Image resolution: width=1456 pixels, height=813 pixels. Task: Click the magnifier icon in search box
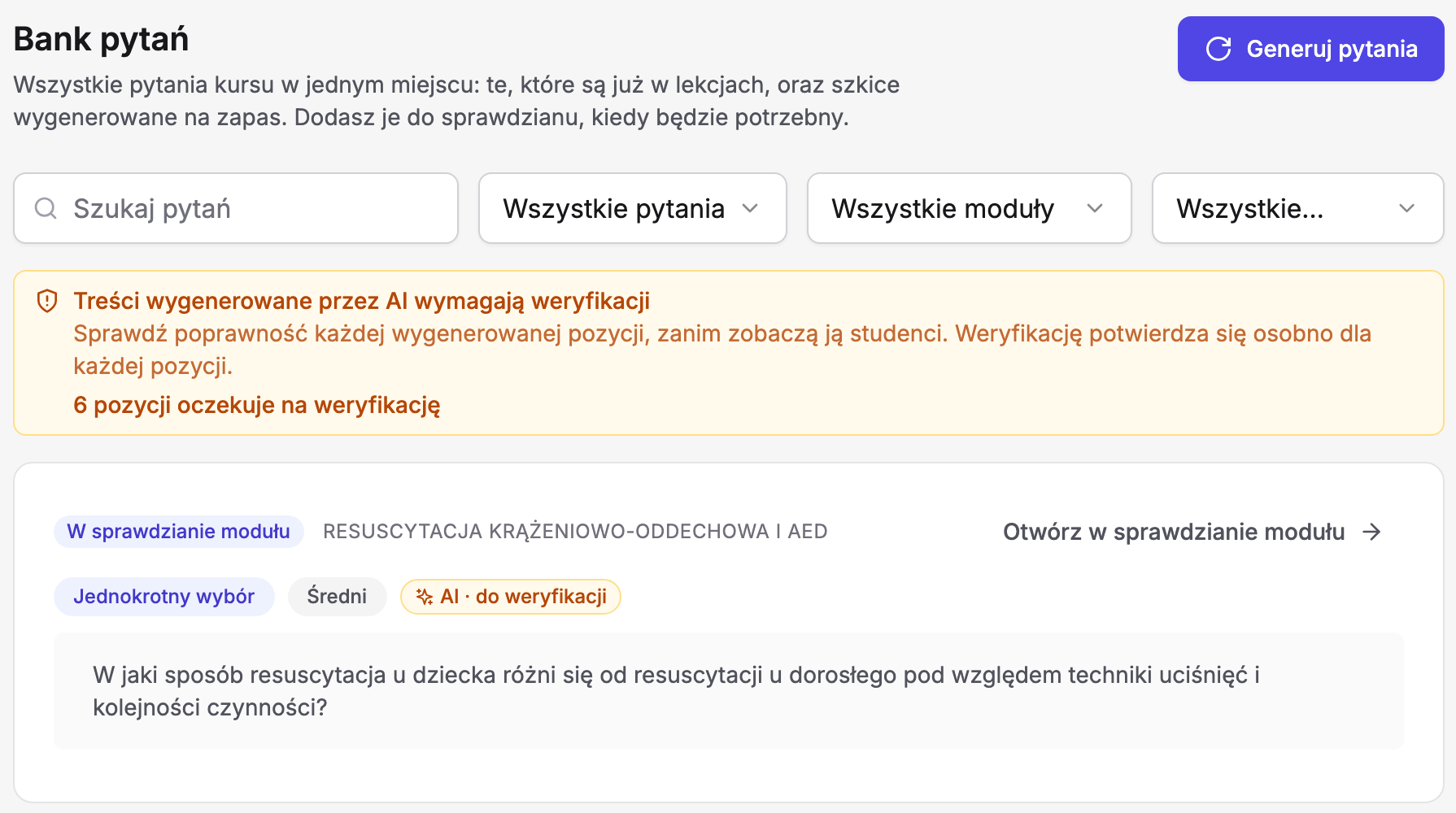click(46, 209)
